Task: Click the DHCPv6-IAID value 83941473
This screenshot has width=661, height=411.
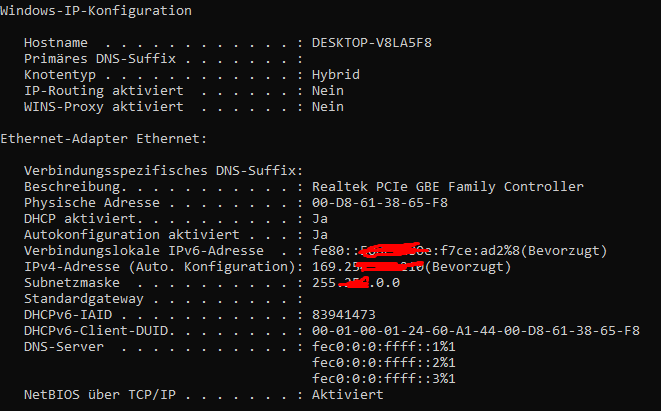Action: pyautogui.click(x=344, y=315)
